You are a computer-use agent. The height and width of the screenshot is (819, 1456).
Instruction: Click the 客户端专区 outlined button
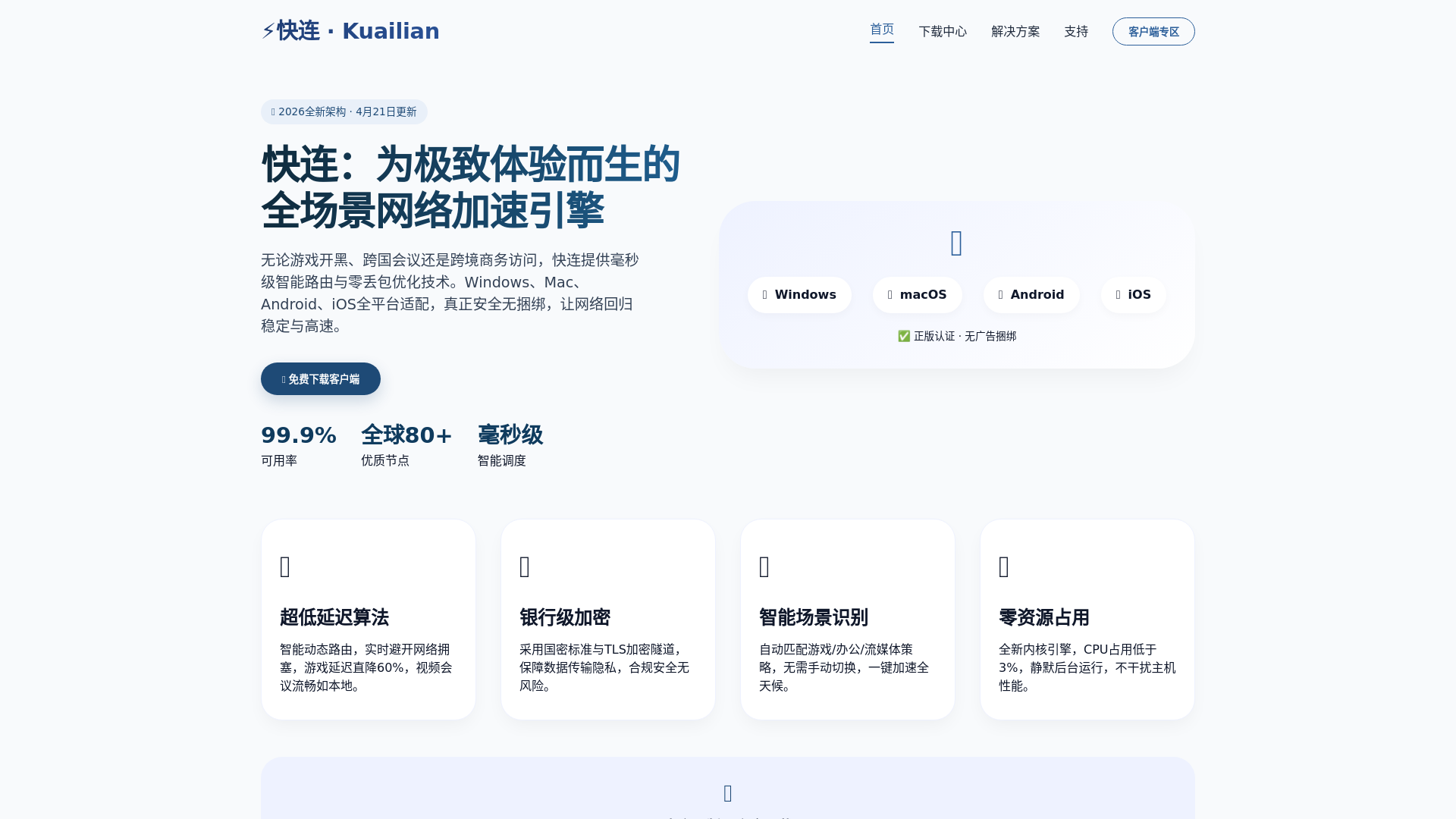pyautogui.click(x=1153, y=31)
